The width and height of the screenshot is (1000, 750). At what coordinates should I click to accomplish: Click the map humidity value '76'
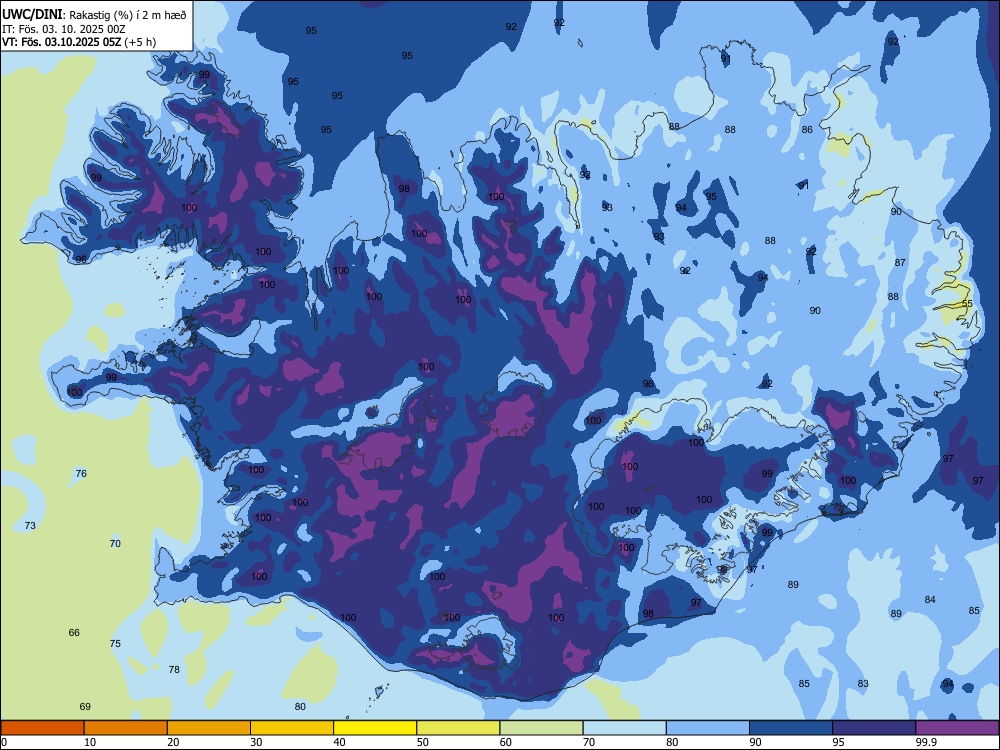pyautogui.click(x=81, y=473)
